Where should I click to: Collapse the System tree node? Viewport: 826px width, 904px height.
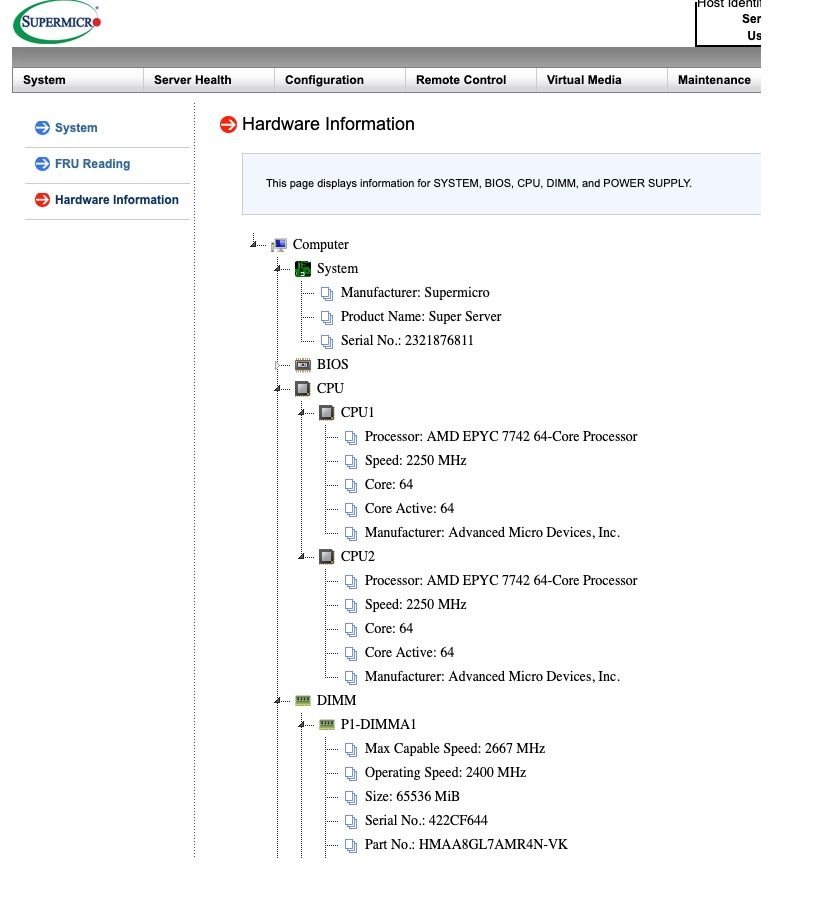pos(277,269)
